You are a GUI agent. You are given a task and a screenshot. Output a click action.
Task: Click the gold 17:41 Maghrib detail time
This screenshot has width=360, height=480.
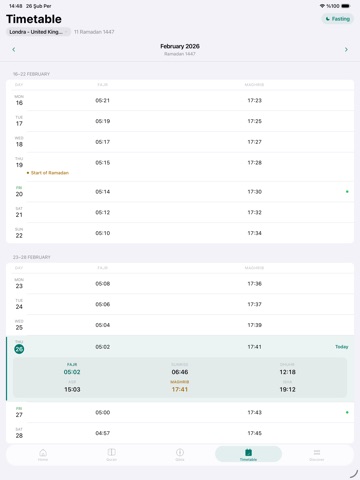click(x=180, y=389)
